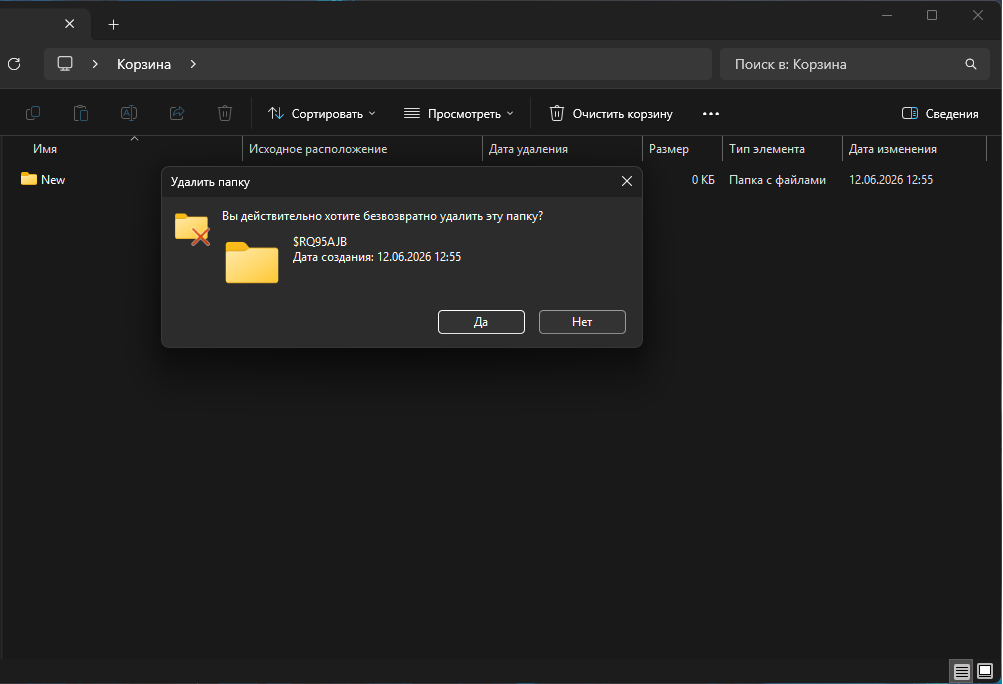This screenshot has width=1003, height=684.
Task: Sort by the Размер column header
Action: click(683, 148)
